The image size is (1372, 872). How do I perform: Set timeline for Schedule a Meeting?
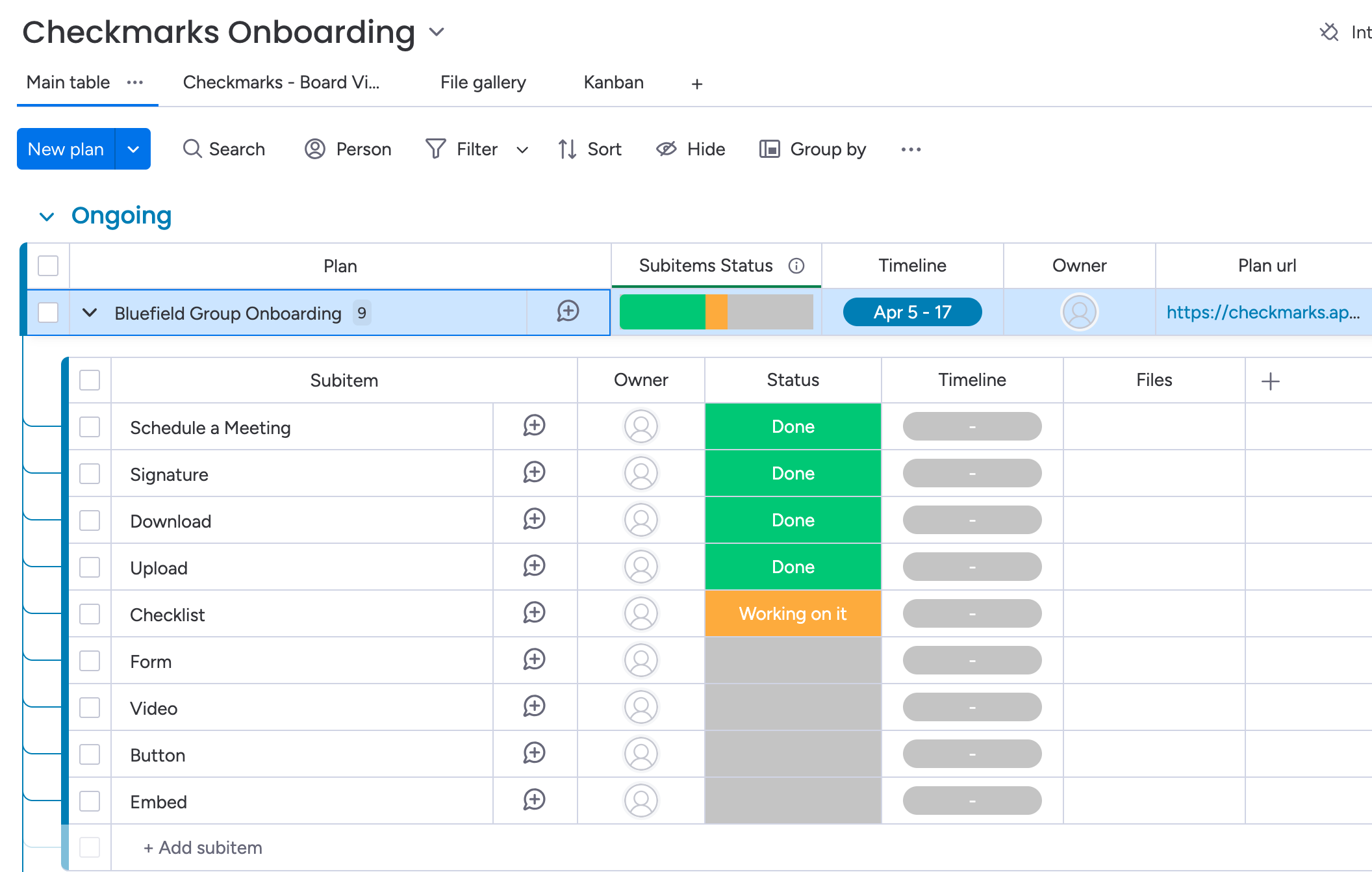pyautogui.click(x=972, y=426)
